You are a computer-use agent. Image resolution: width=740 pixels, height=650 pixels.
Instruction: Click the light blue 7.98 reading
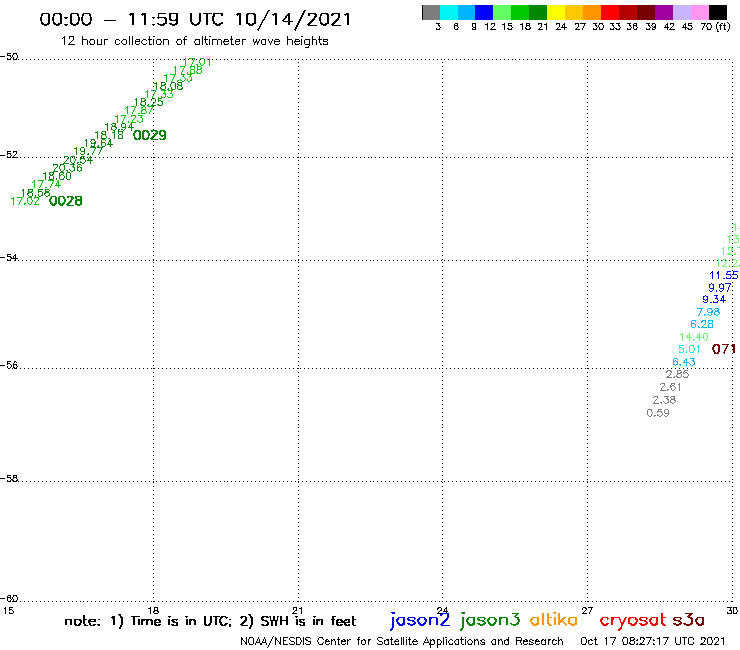(x=708, y=312)
